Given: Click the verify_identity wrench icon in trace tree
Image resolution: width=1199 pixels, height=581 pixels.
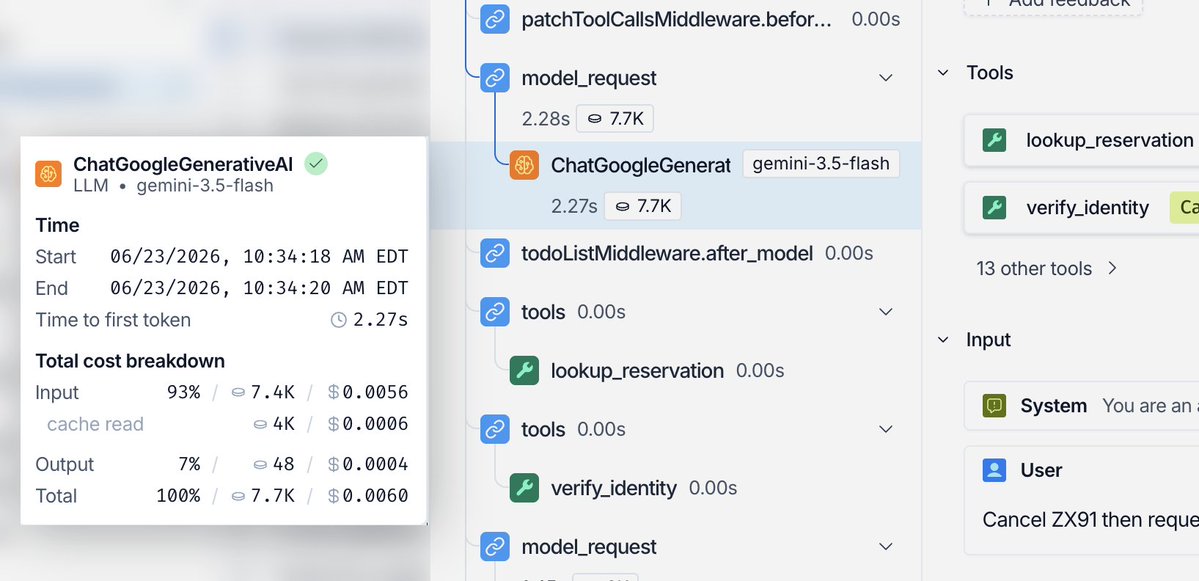Looking at the screenshot, I should point(524,488).
